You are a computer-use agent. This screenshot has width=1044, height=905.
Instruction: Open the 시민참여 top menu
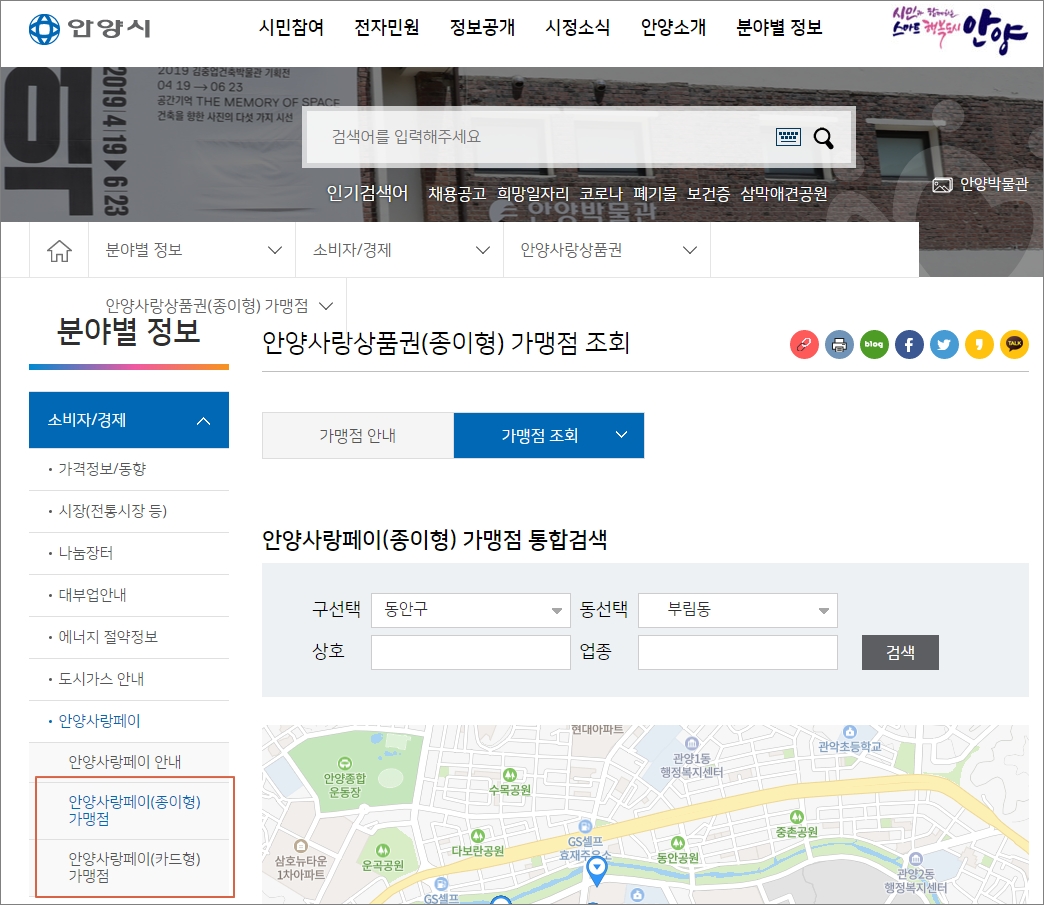[291, 27]
